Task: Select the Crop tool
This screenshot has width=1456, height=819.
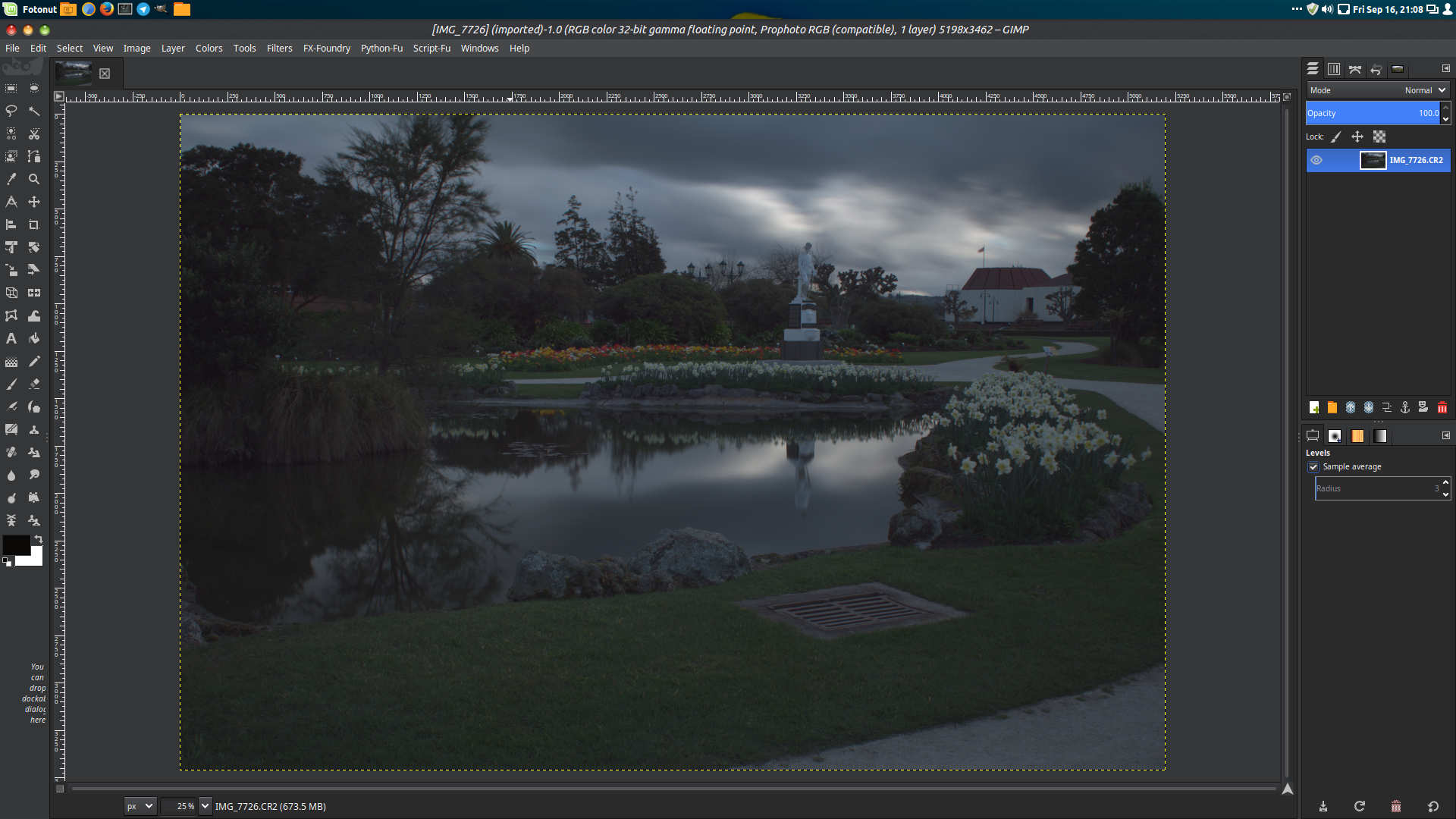Action: coord(34,224)
